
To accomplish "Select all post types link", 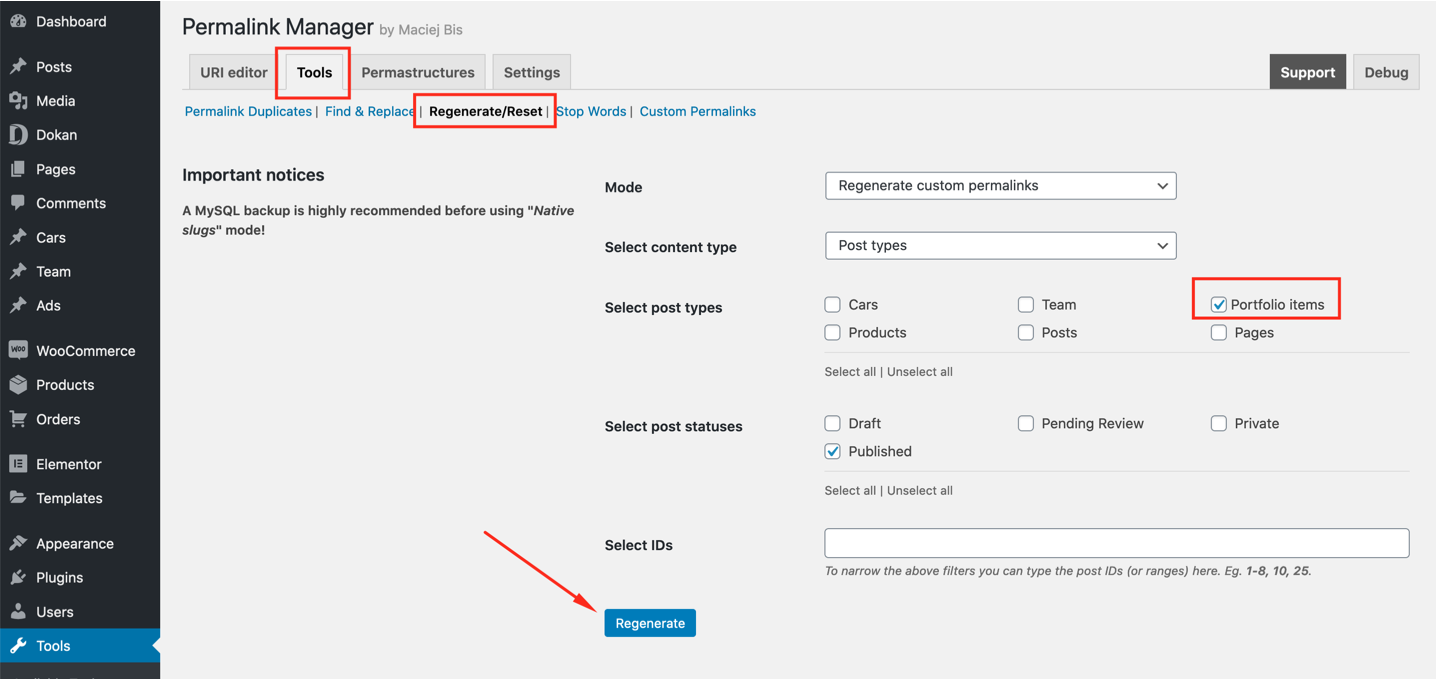I will (x=850, y=372).
